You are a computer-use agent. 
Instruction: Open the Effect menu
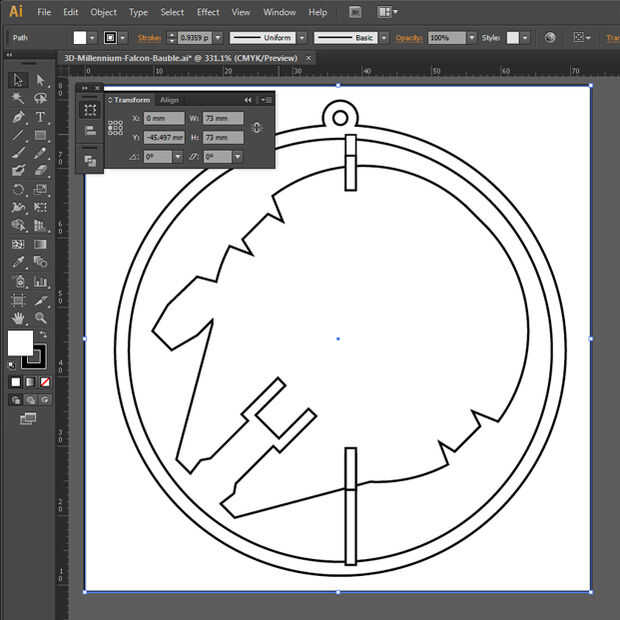[x=208, y=12]
